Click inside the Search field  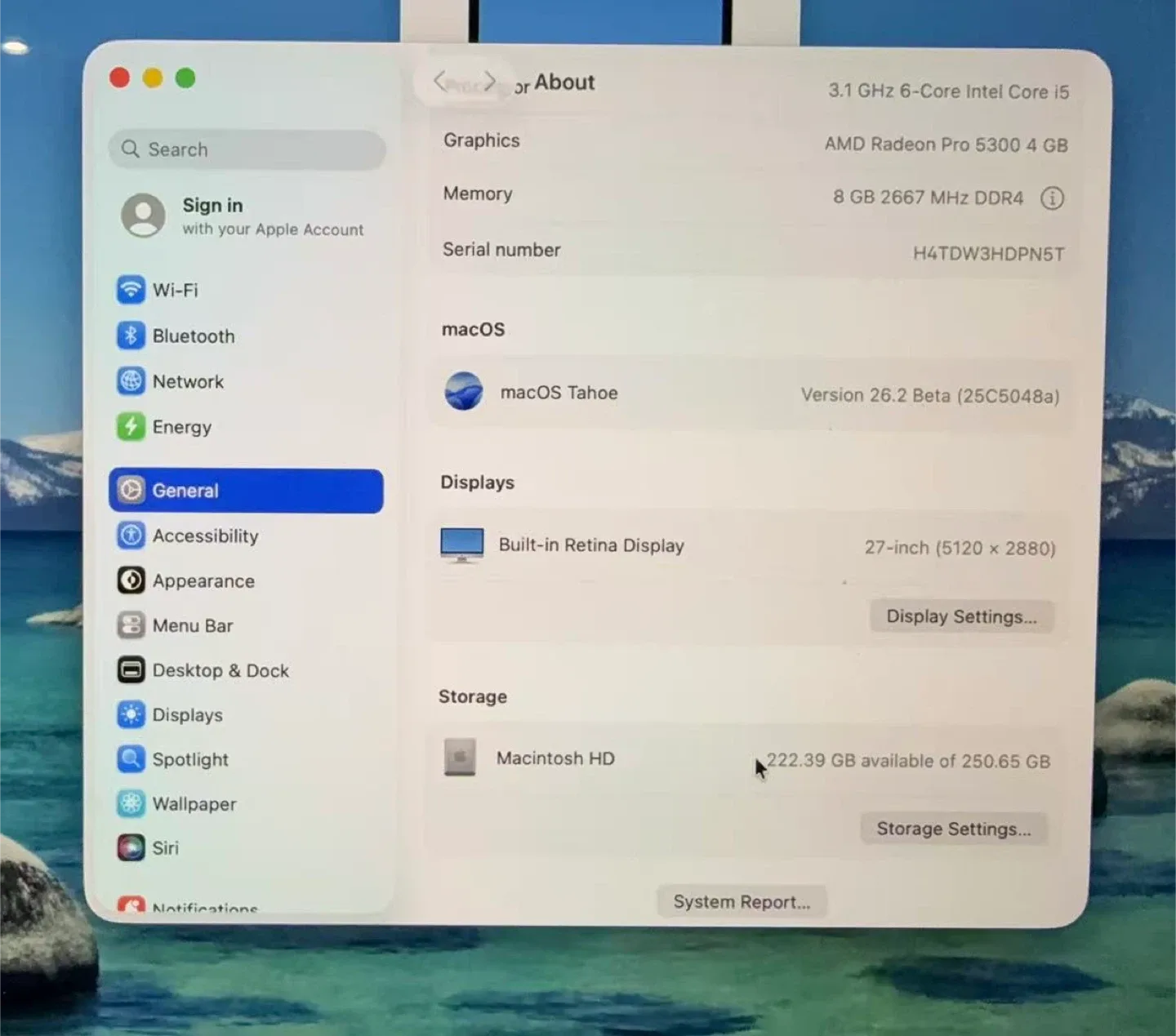[245, 149]
